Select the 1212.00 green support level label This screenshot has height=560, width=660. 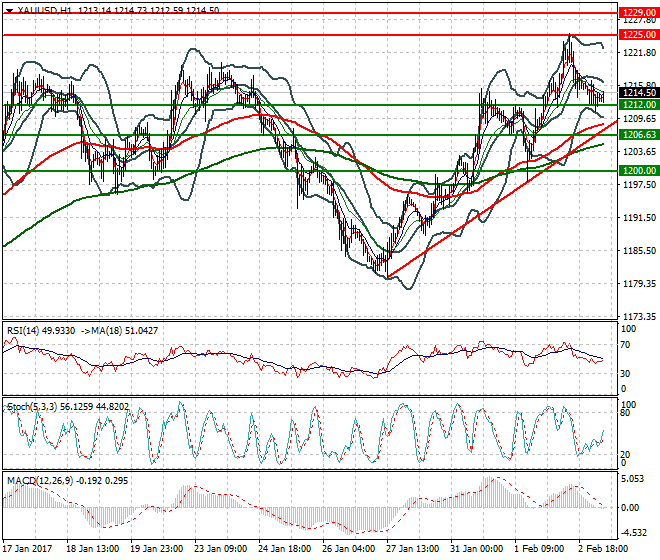639,104
